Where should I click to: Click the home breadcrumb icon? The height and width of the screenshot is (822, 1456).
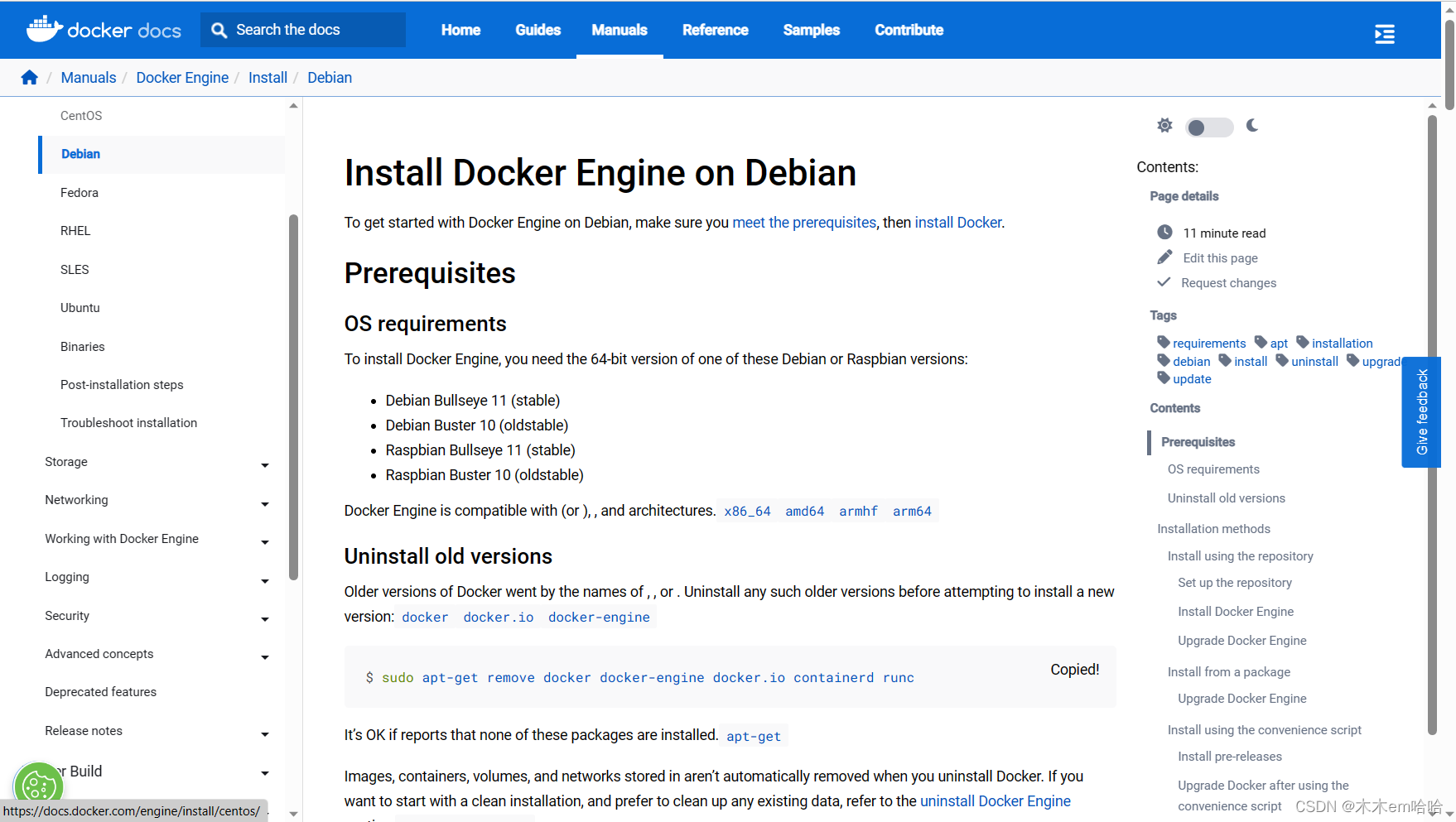tap(30, 78)
